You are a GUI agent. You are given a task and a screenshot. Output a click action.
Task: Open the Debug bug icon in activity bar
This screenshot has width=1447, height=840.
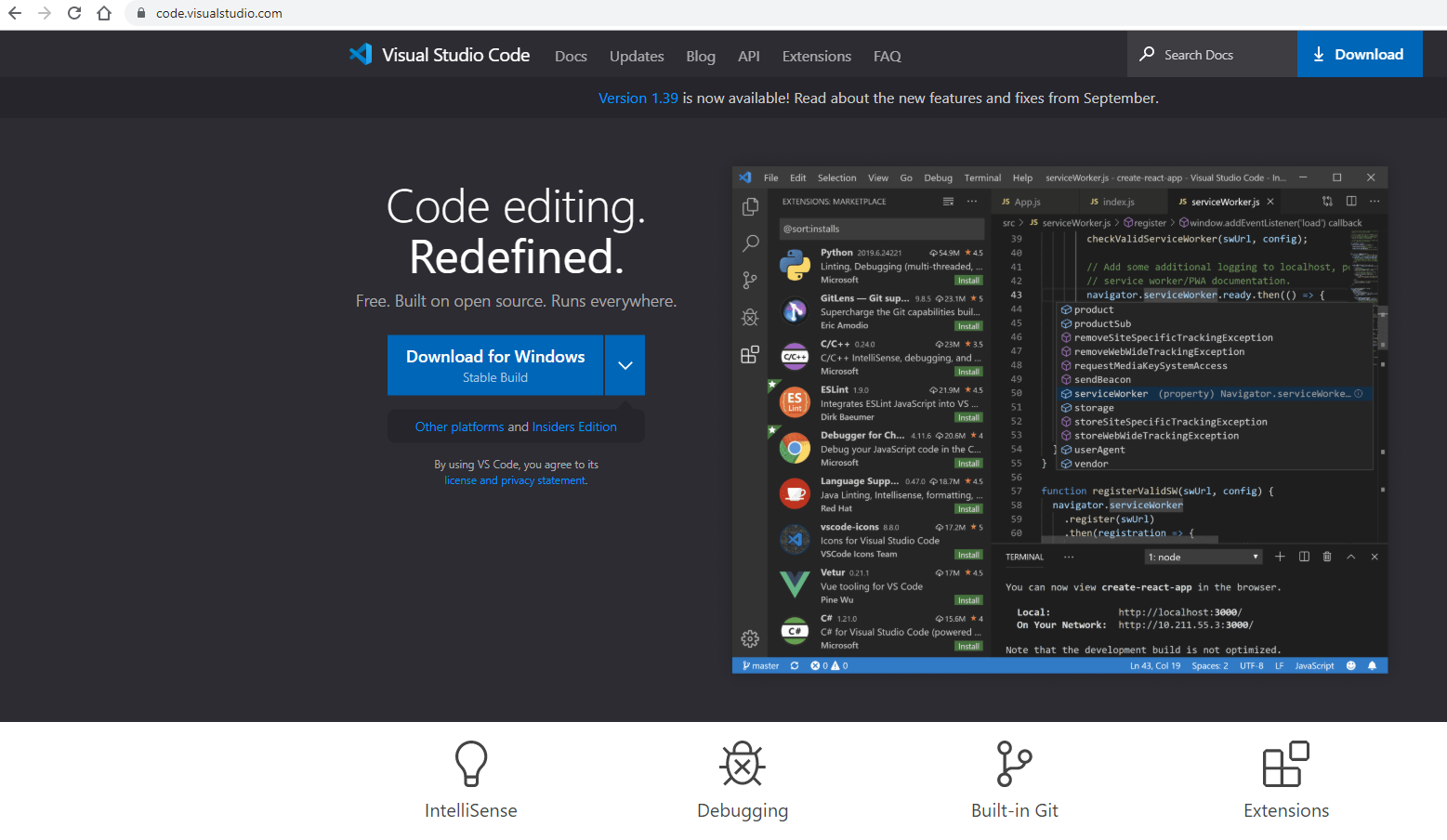(750, 317)
